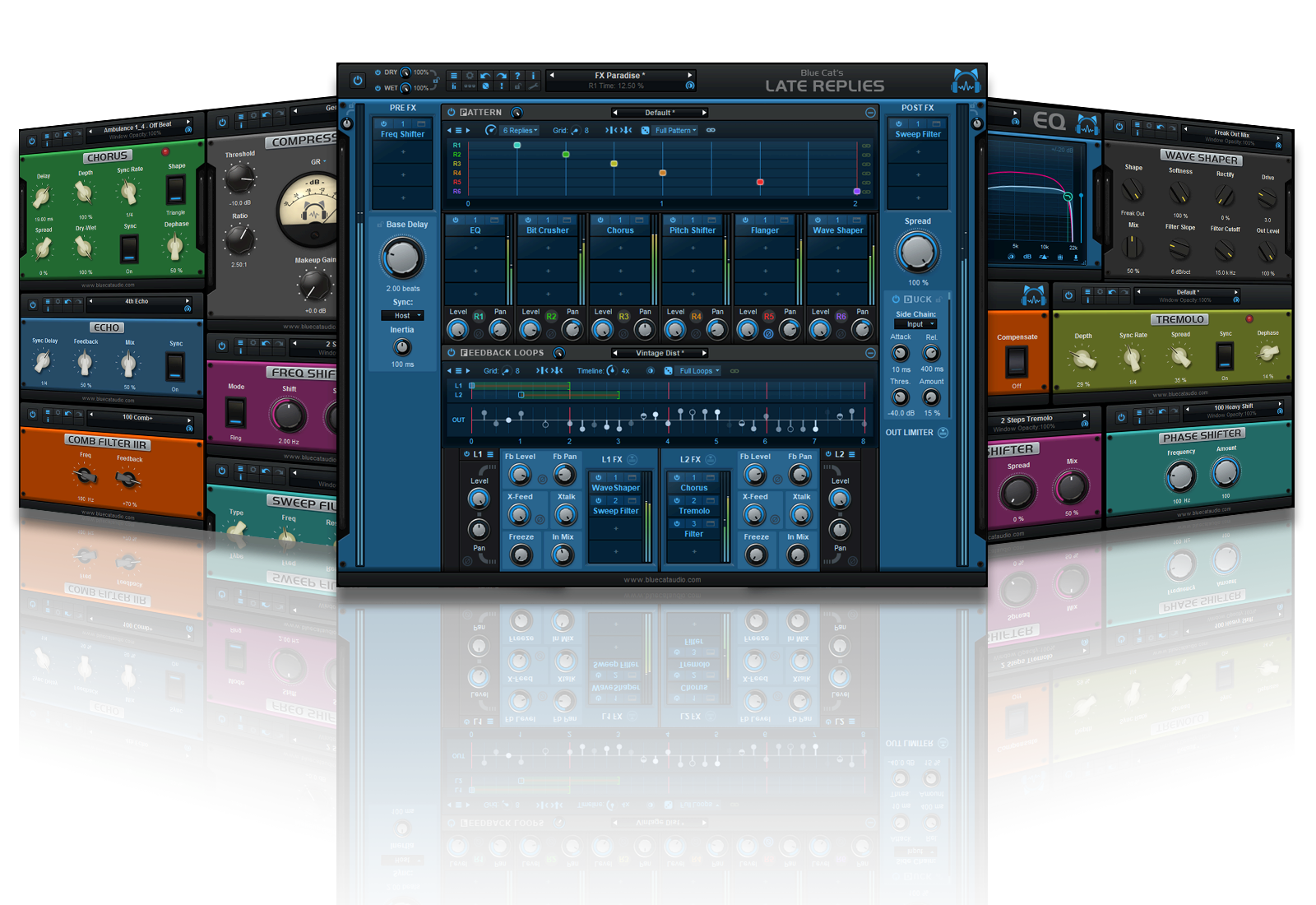Click the main power bypass button
Viewport: 1316px width, 905px height.
pyautogui.click(x=357, y=81)
